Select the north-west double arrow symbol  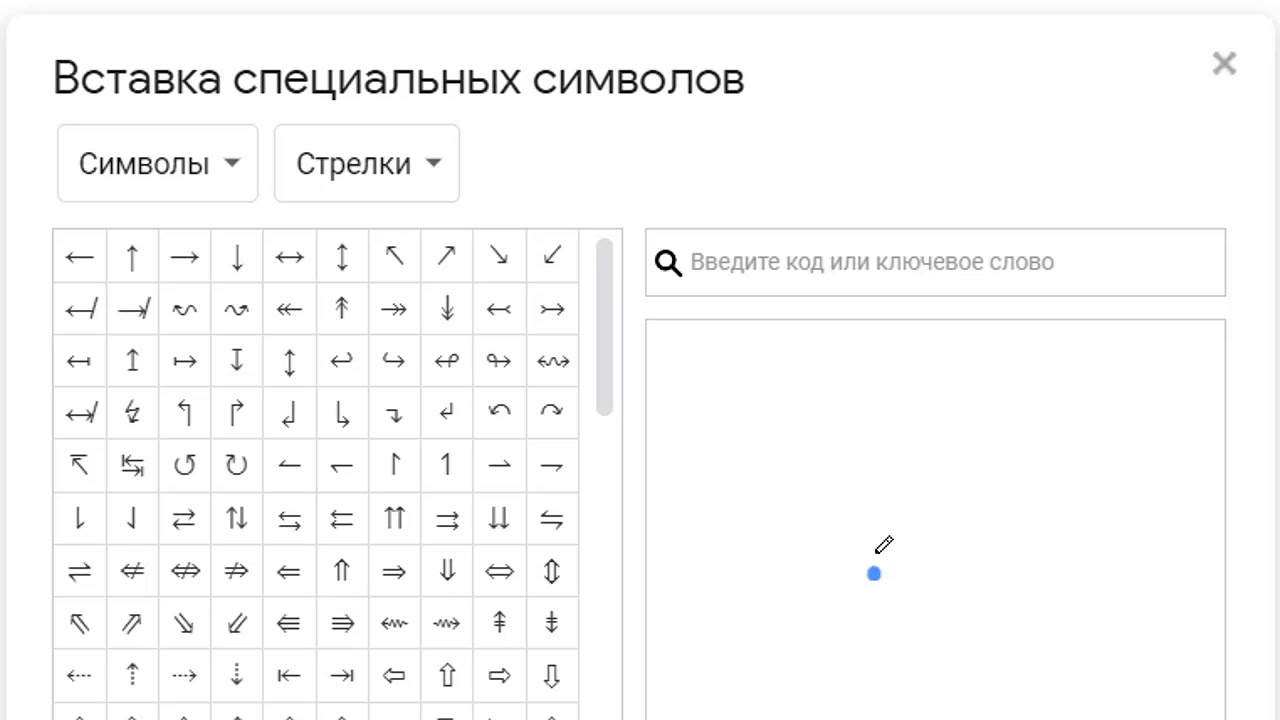tap(79, 622)
